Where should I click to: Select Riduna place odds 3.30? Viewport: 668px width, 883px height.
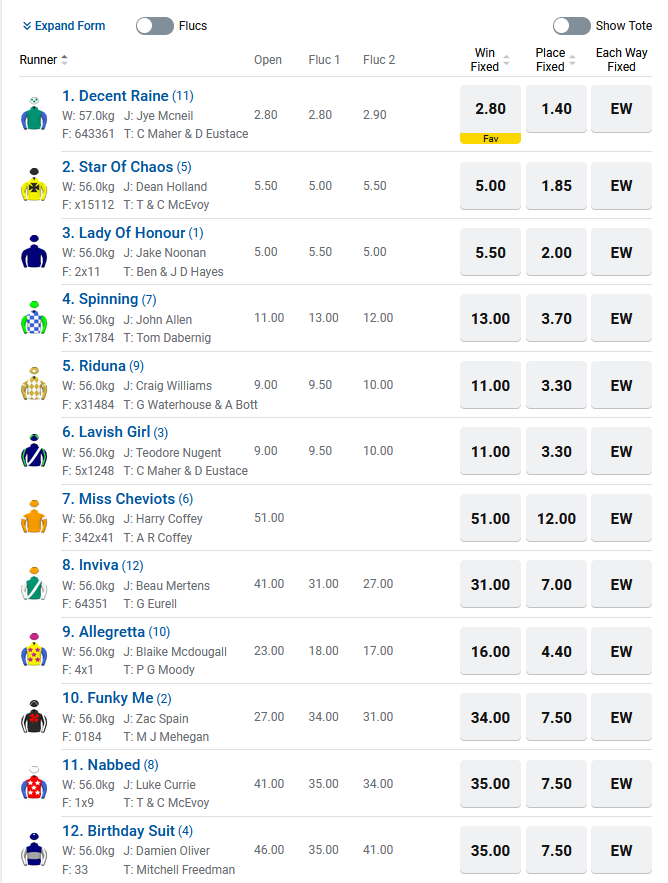556,386
